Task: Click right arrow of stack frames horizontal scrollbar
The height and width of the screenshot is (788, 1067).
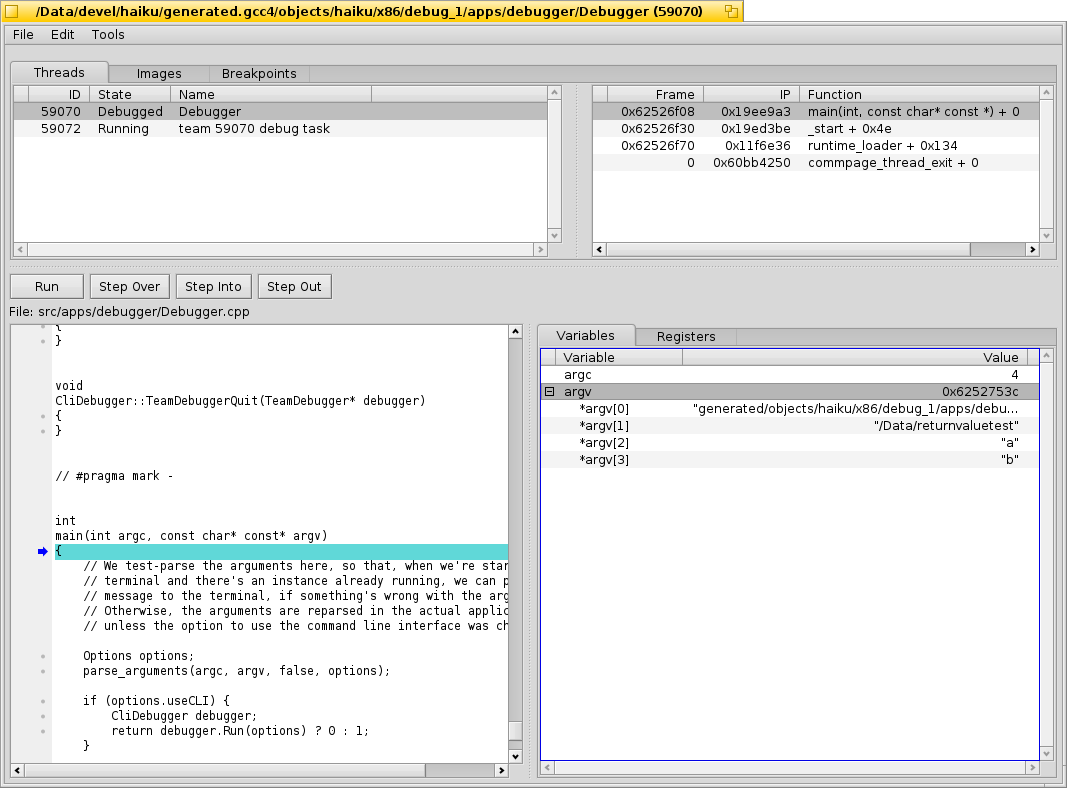Action: (x=1033, y=250)
